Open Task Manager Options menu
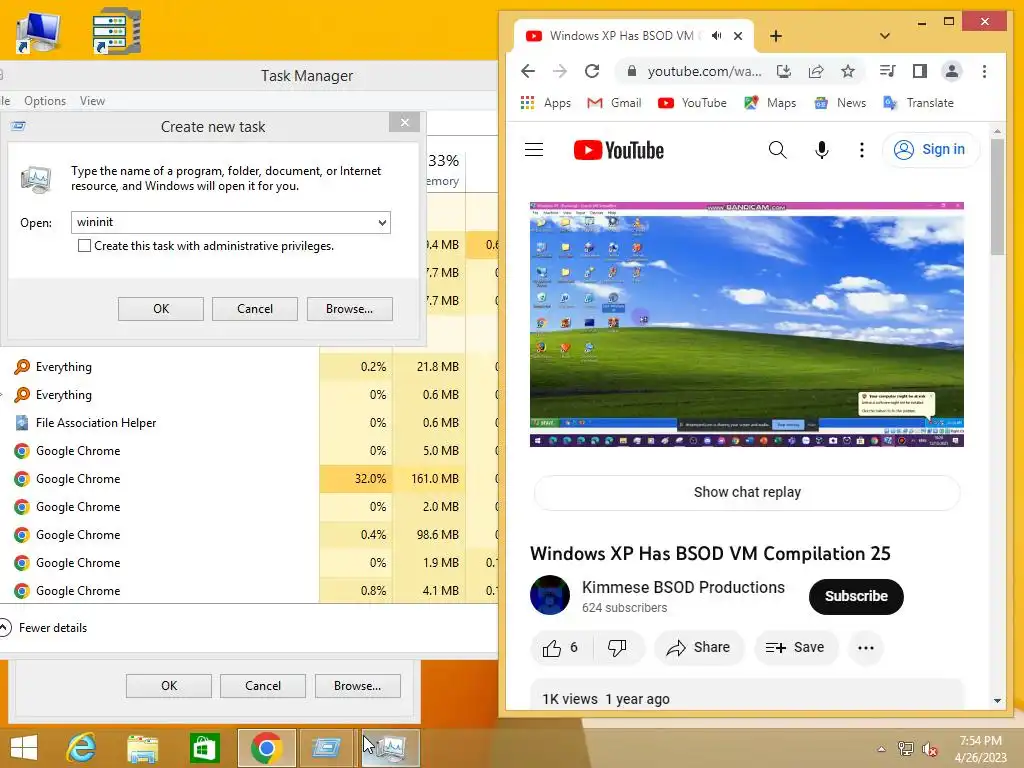 [x=45, y=101]
